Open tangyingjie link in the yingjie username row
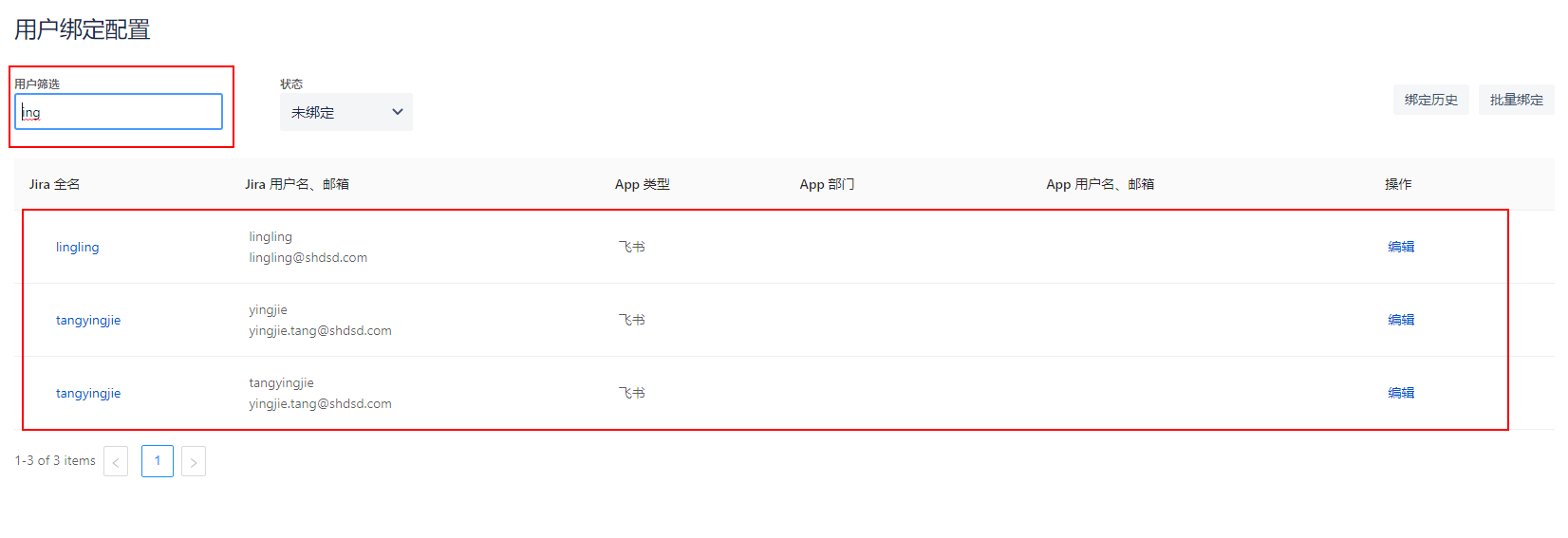The image size is (1568, 538). (88, 320)
